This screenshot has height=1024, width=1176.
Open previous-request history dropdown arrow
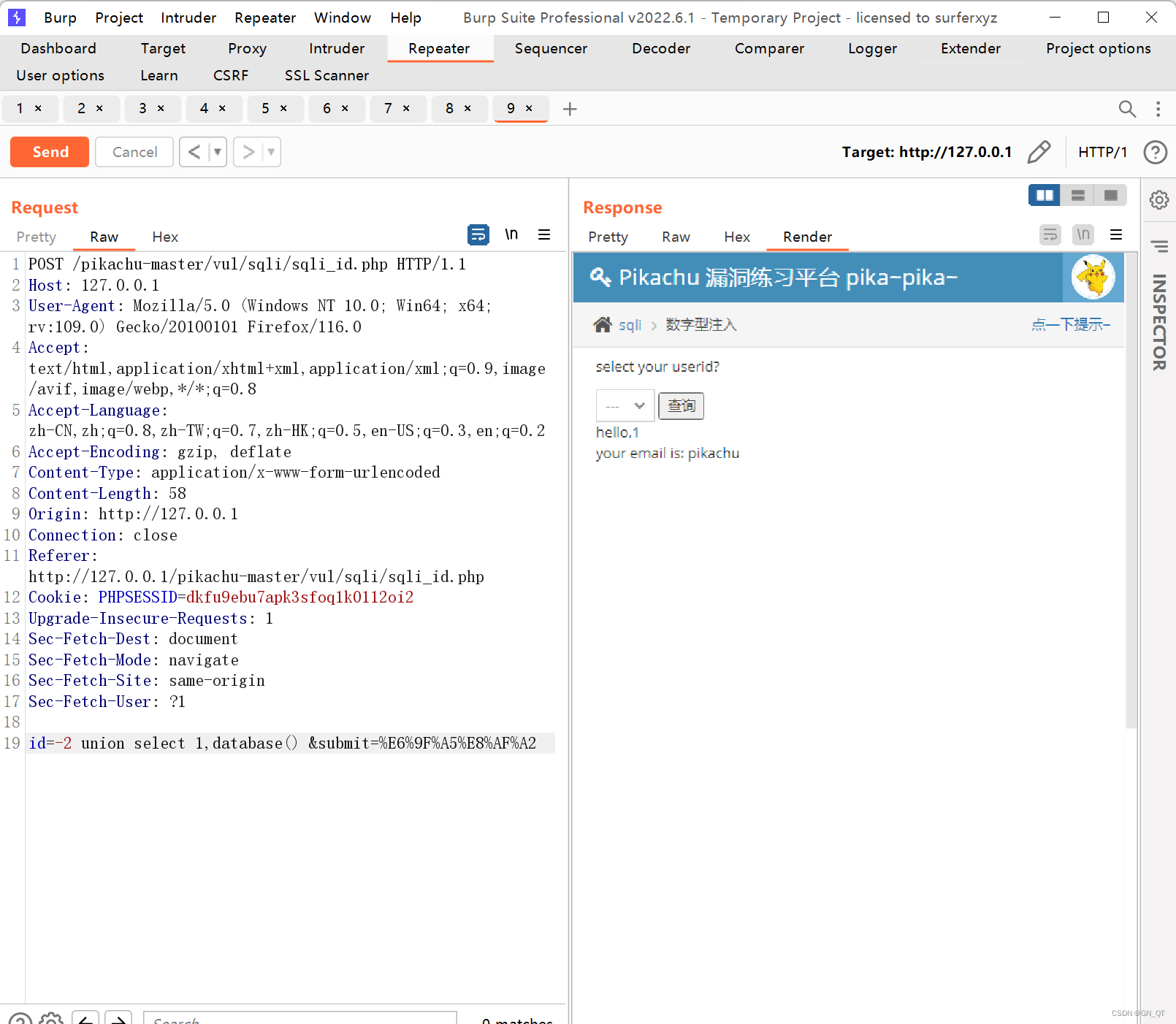217,152
